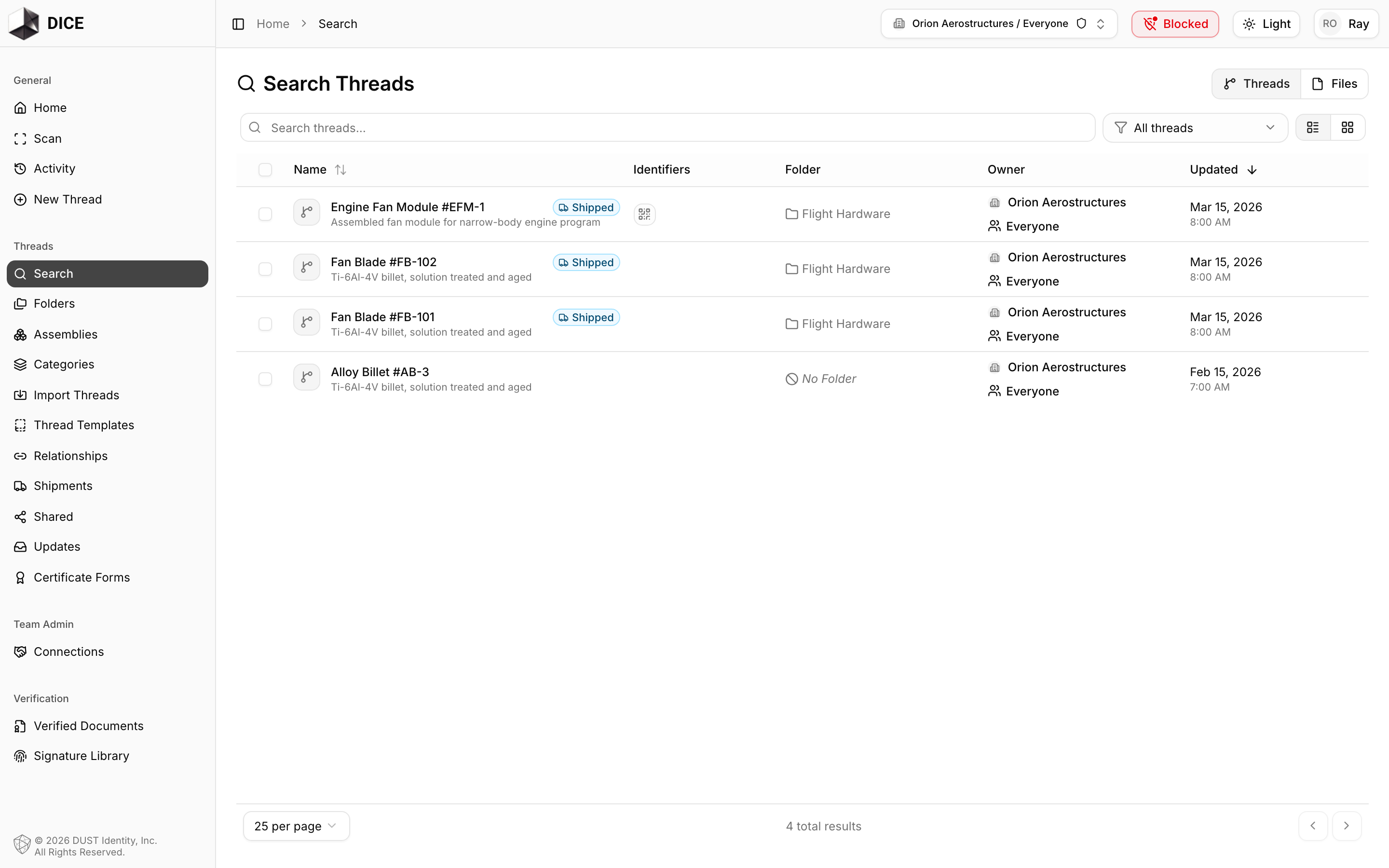This screenshot has width=1389, height=868.
Task: Check the Fan Blade #FB-102 row
Action: click(x=265, y=269)
